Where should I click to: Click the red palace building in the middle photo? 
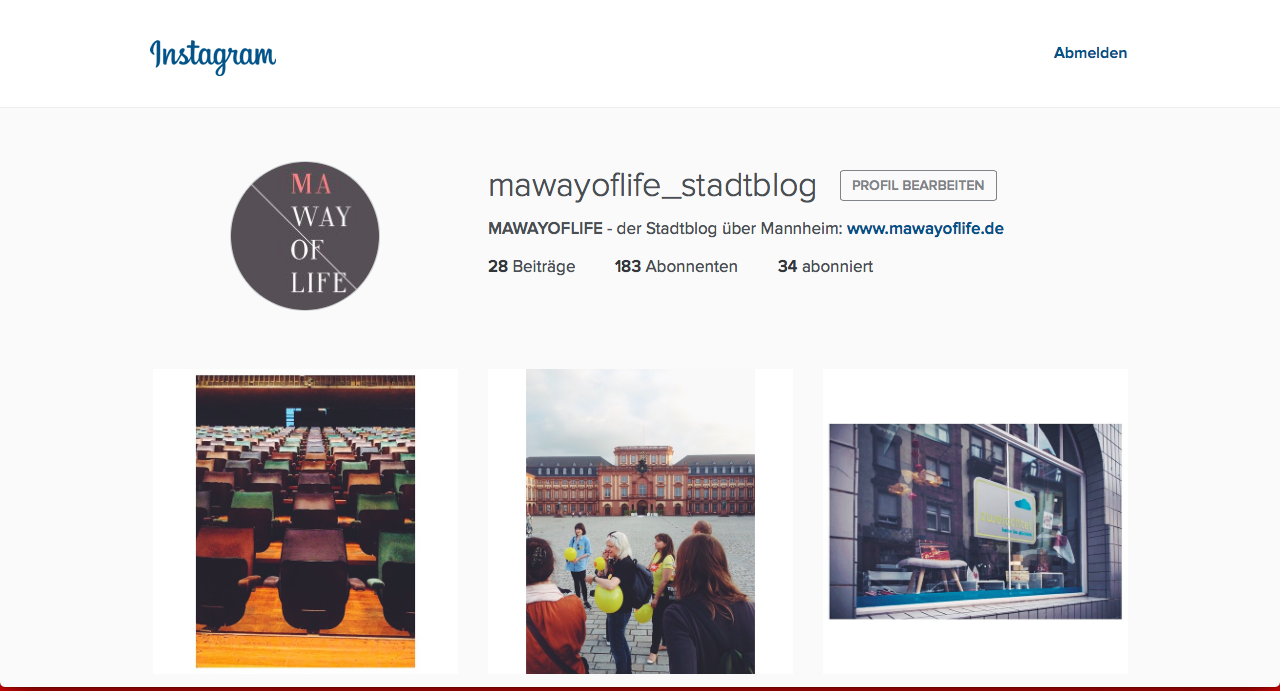(640, 483)
